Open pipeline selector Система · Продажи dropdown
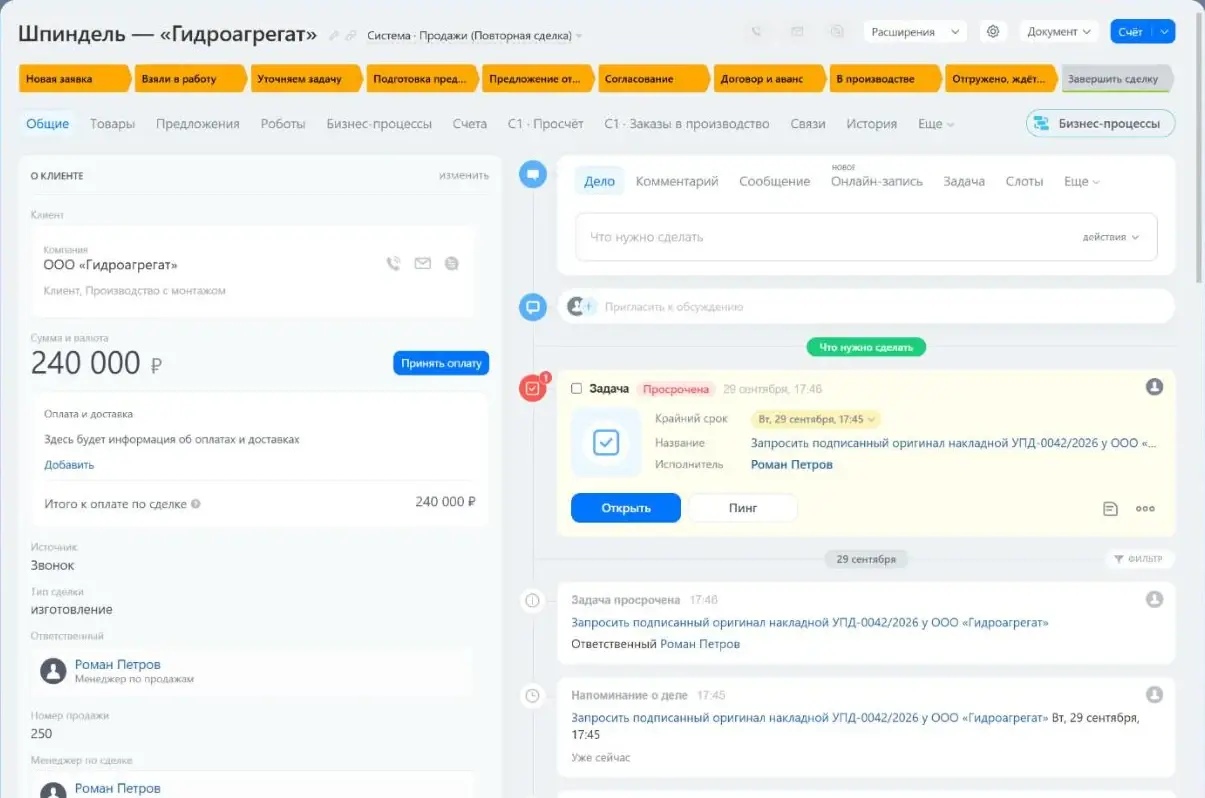This screenshot has width=1205, height=798. click(x=474, y=36)
